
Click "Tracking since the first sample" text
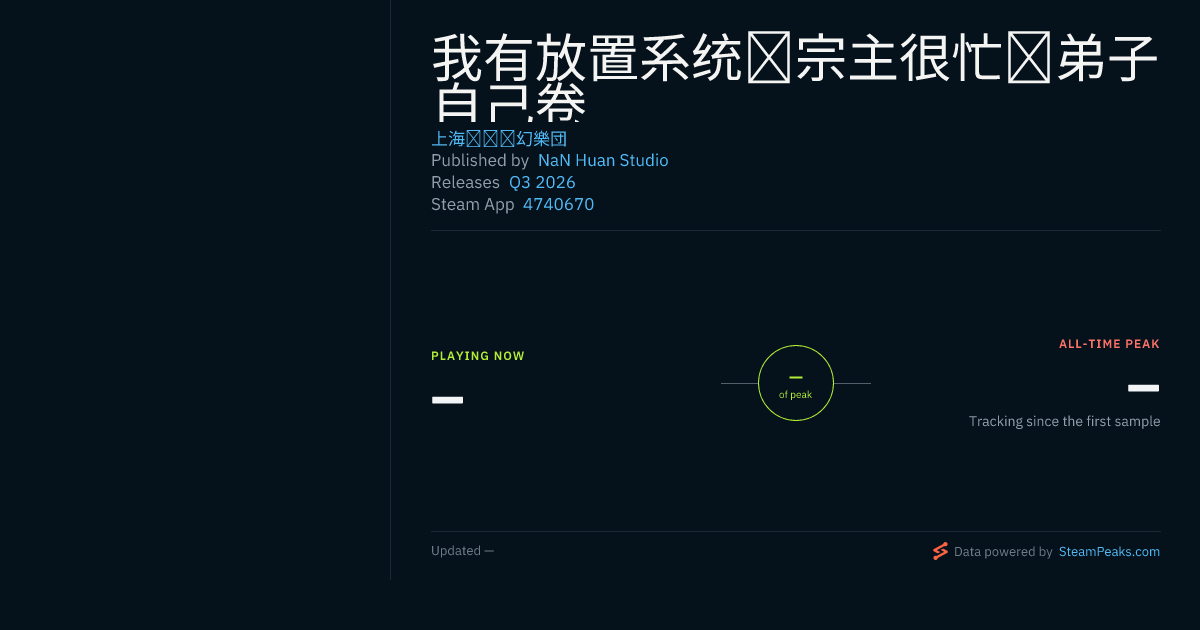click(1064, 422)
